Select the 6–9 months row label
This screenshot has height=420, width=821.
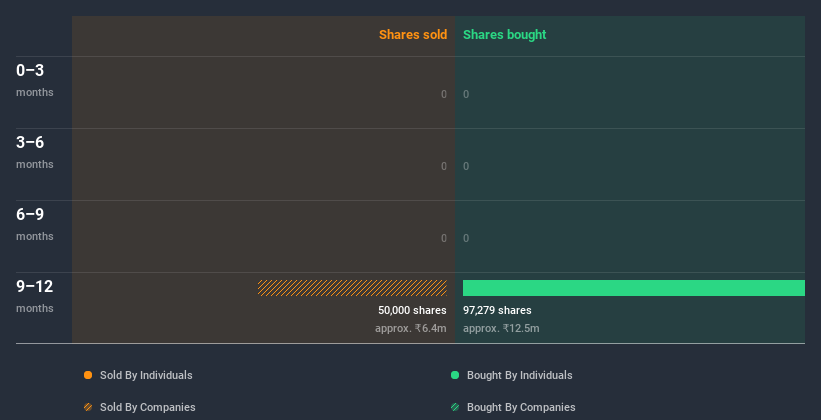(x=35, y=224)
